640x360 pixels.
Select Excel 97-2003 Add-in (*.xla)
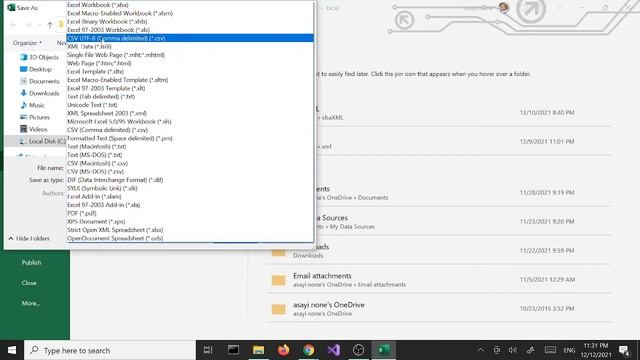[x=190, y=205]
